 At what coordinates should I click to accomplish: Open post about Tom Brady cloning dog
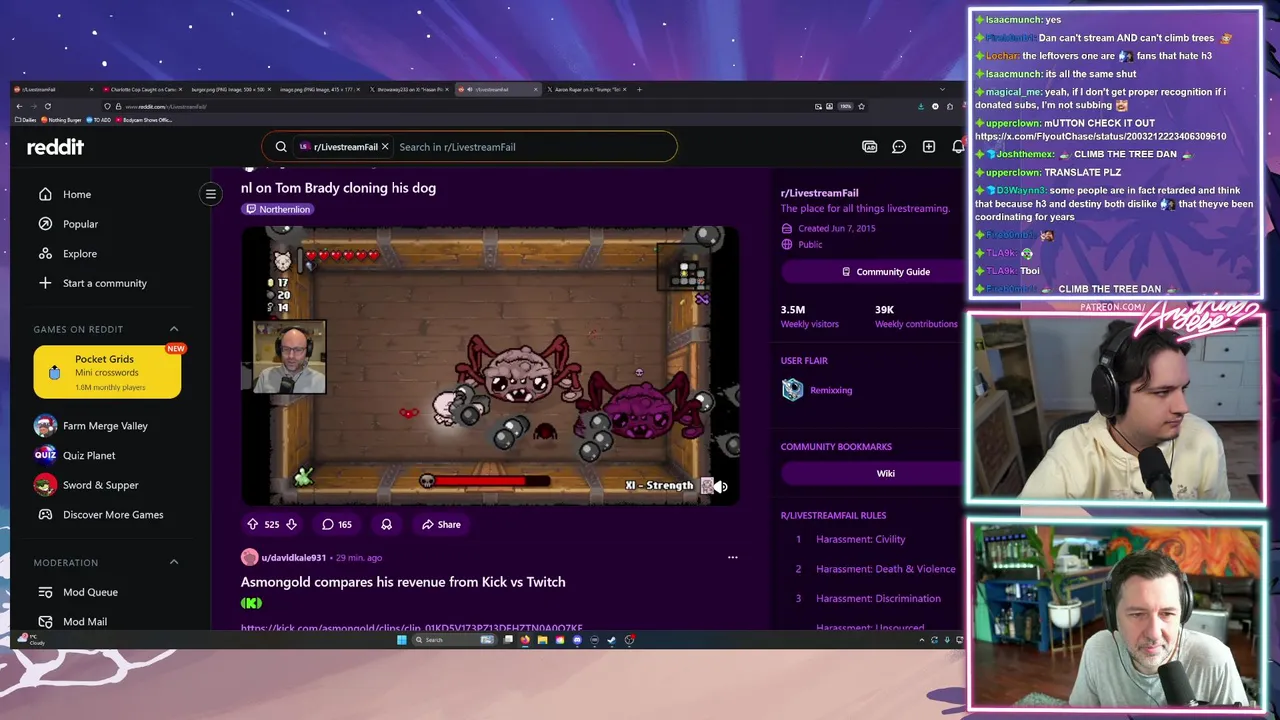coord(338,188)
